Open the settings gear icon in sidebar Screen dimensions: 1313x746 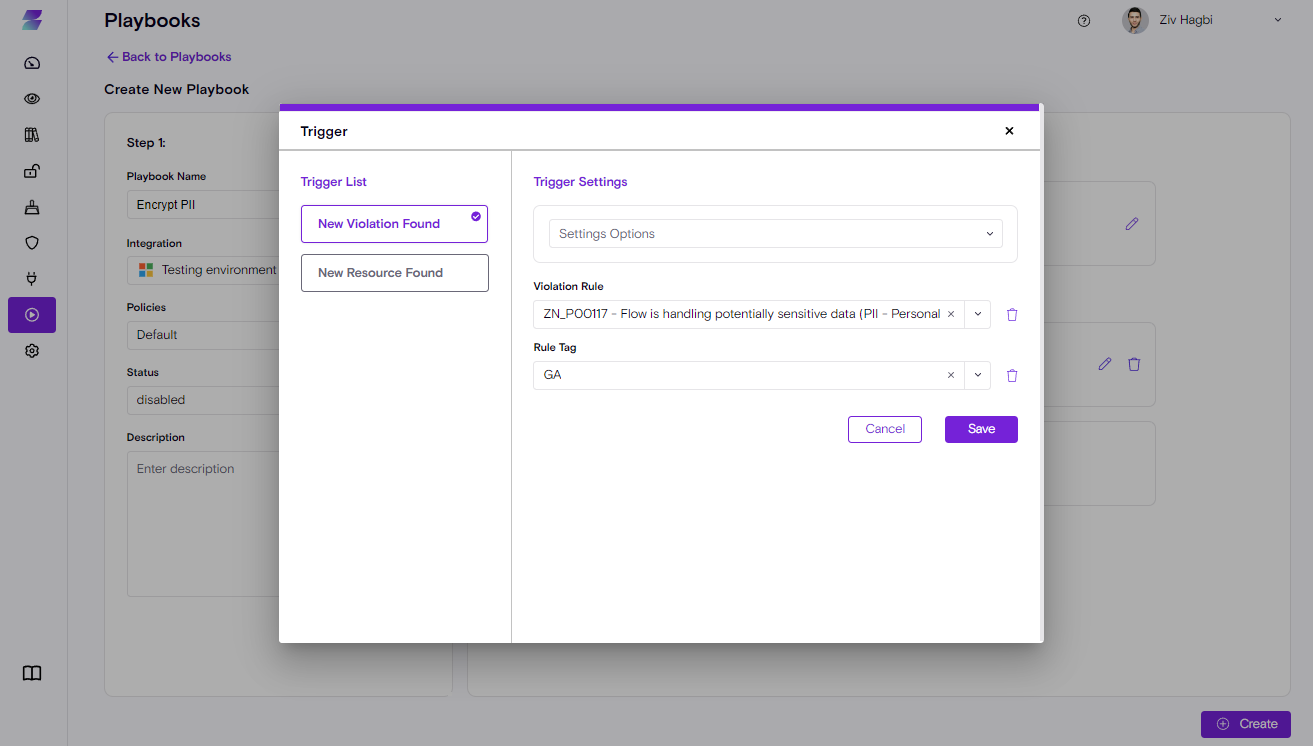(32, 351)
